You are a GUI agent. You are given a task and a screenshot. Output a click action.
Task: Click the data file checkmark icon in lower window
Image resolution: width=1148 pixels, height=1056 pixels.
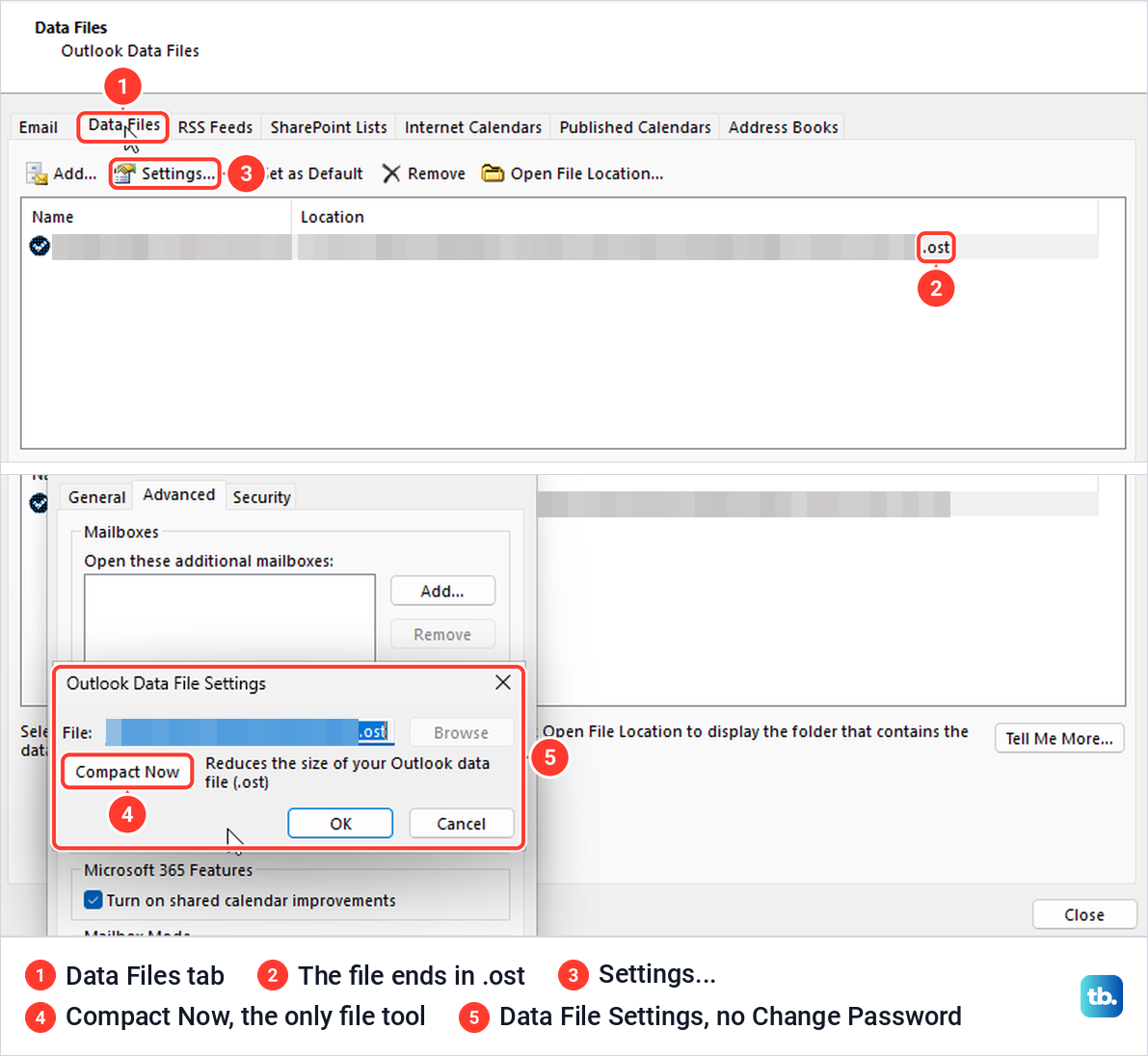[39, 503]
